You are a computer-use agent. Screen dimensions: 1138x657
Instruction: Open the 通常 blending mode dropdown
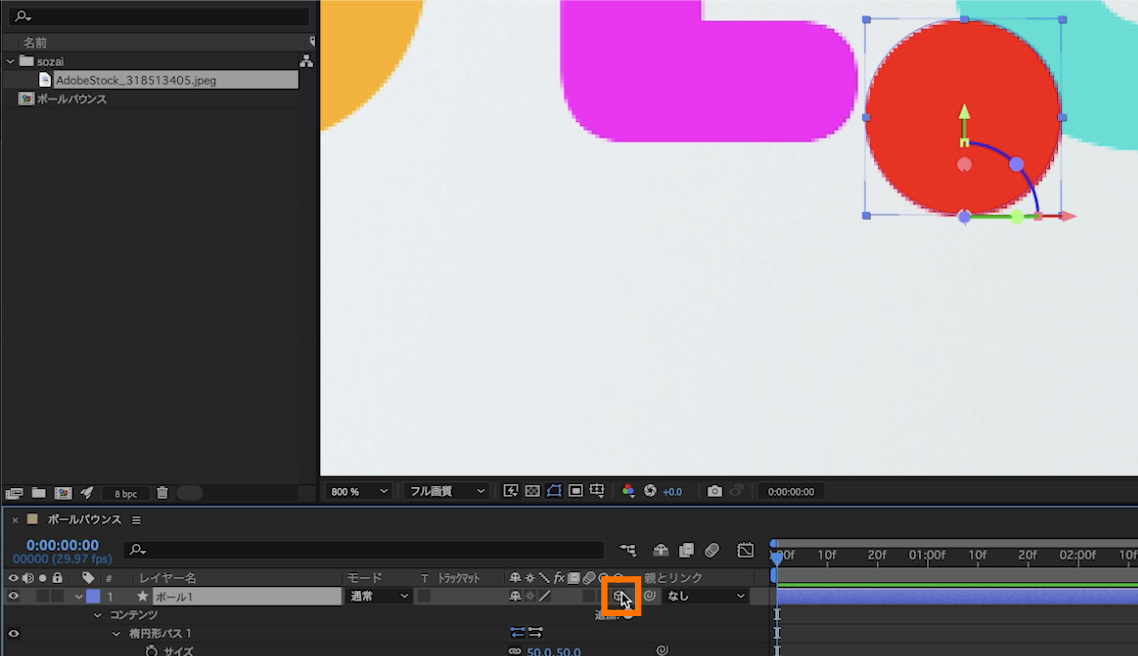coord(379,596)
